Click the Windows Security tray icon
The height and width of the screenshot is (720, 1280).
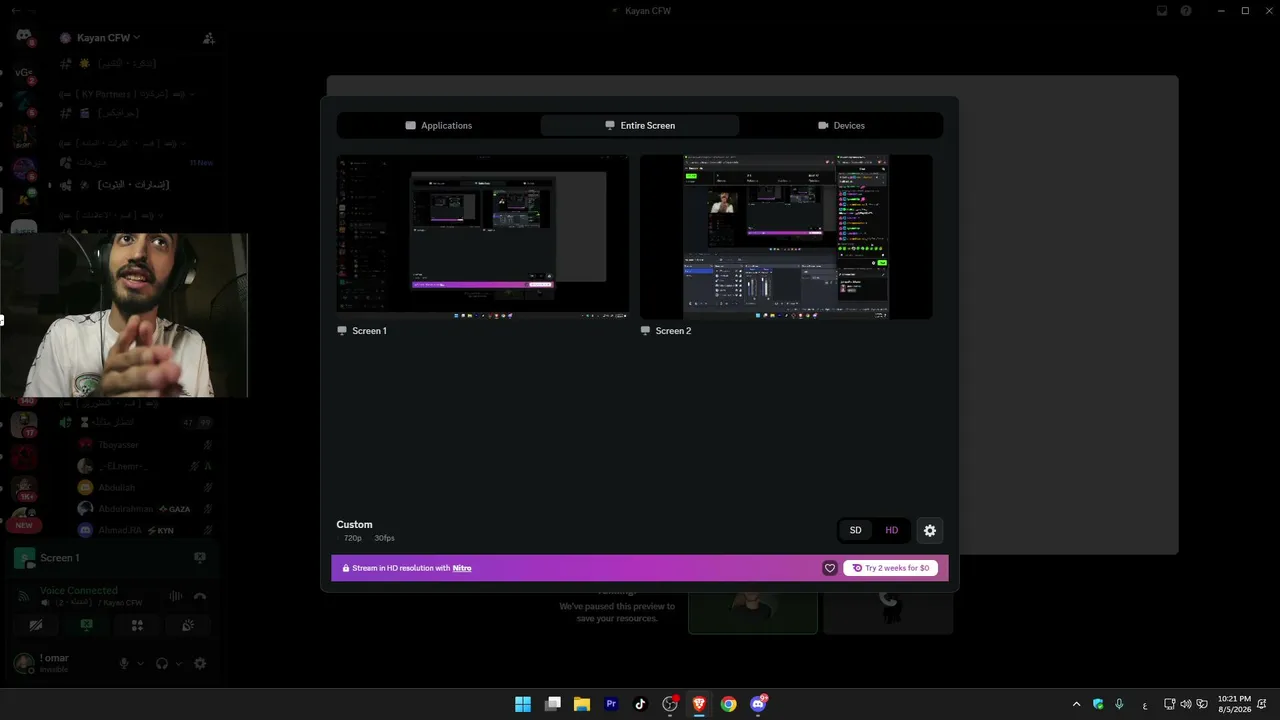(x=1098, y=704)
